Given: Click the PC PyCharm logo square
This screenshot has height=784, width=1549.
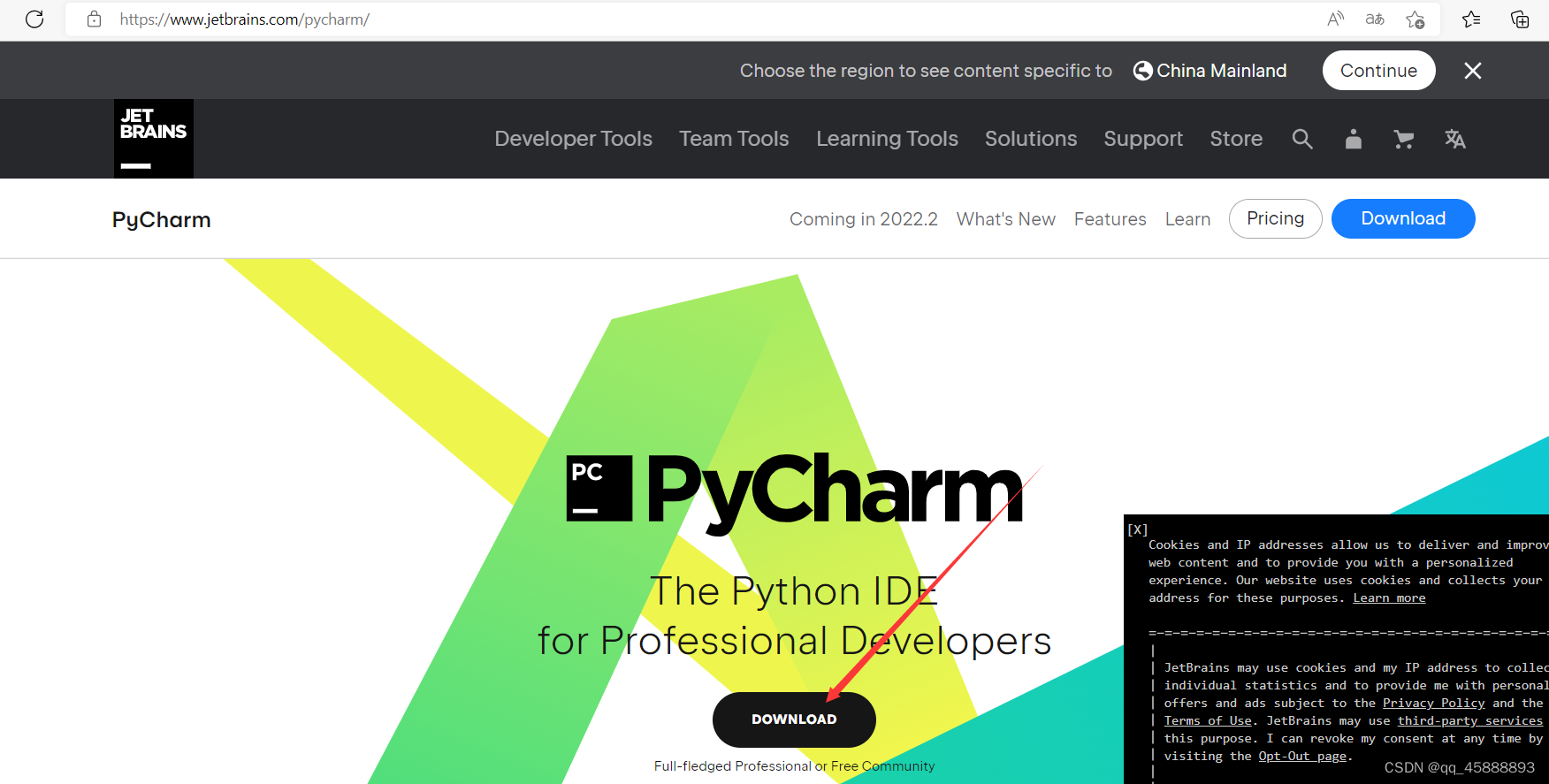Looking at the screenshot, I should pyautogui.click(x=599, y=488).
